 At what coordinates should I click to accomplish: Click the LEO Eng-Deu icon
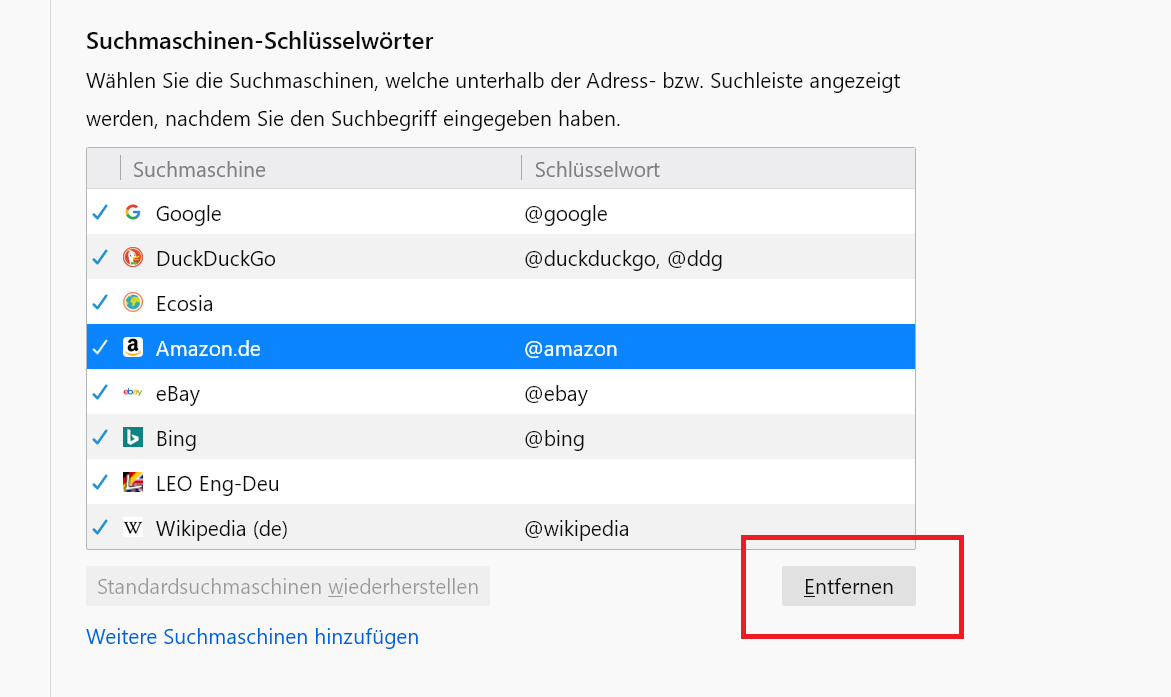point(132,483)
